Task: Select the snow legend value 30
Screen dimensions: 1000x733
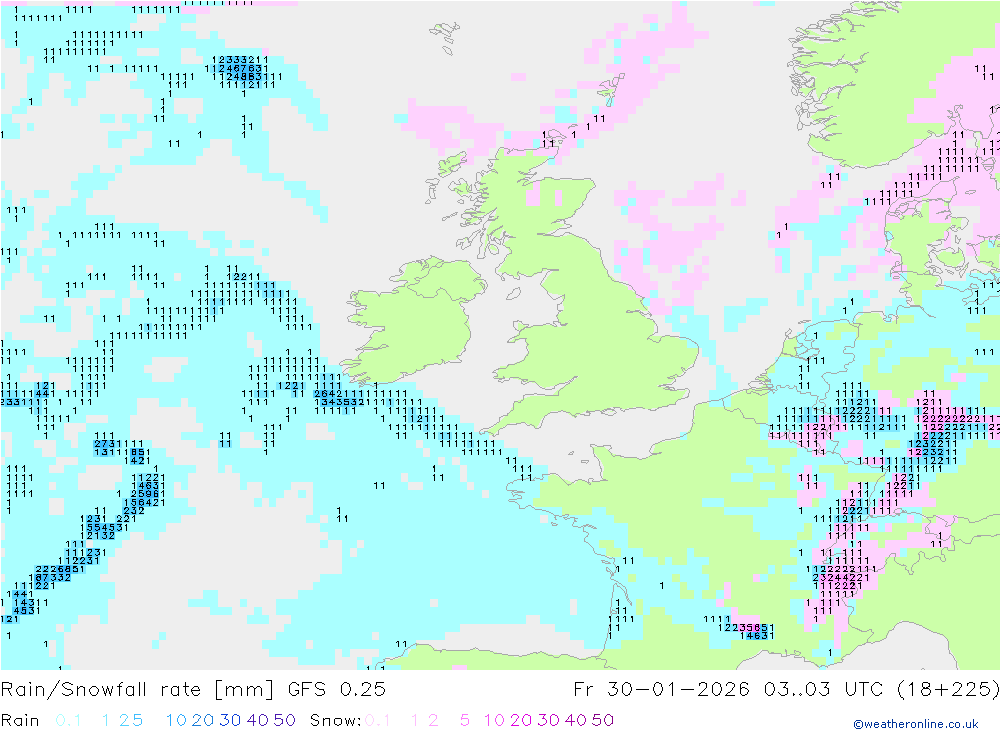Action: [x=548, y=720]
